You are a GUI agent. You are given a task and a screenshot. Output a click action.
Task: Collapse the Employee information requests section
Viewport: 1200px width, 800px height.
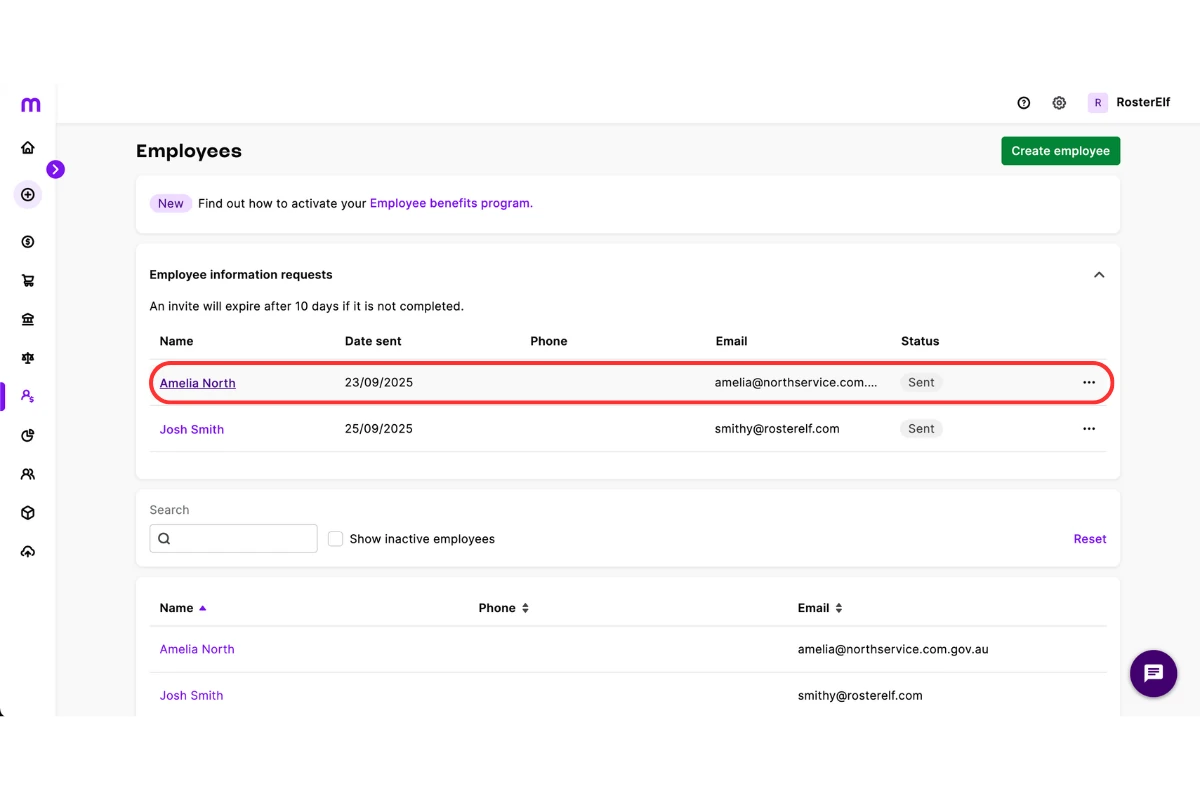1099,275
